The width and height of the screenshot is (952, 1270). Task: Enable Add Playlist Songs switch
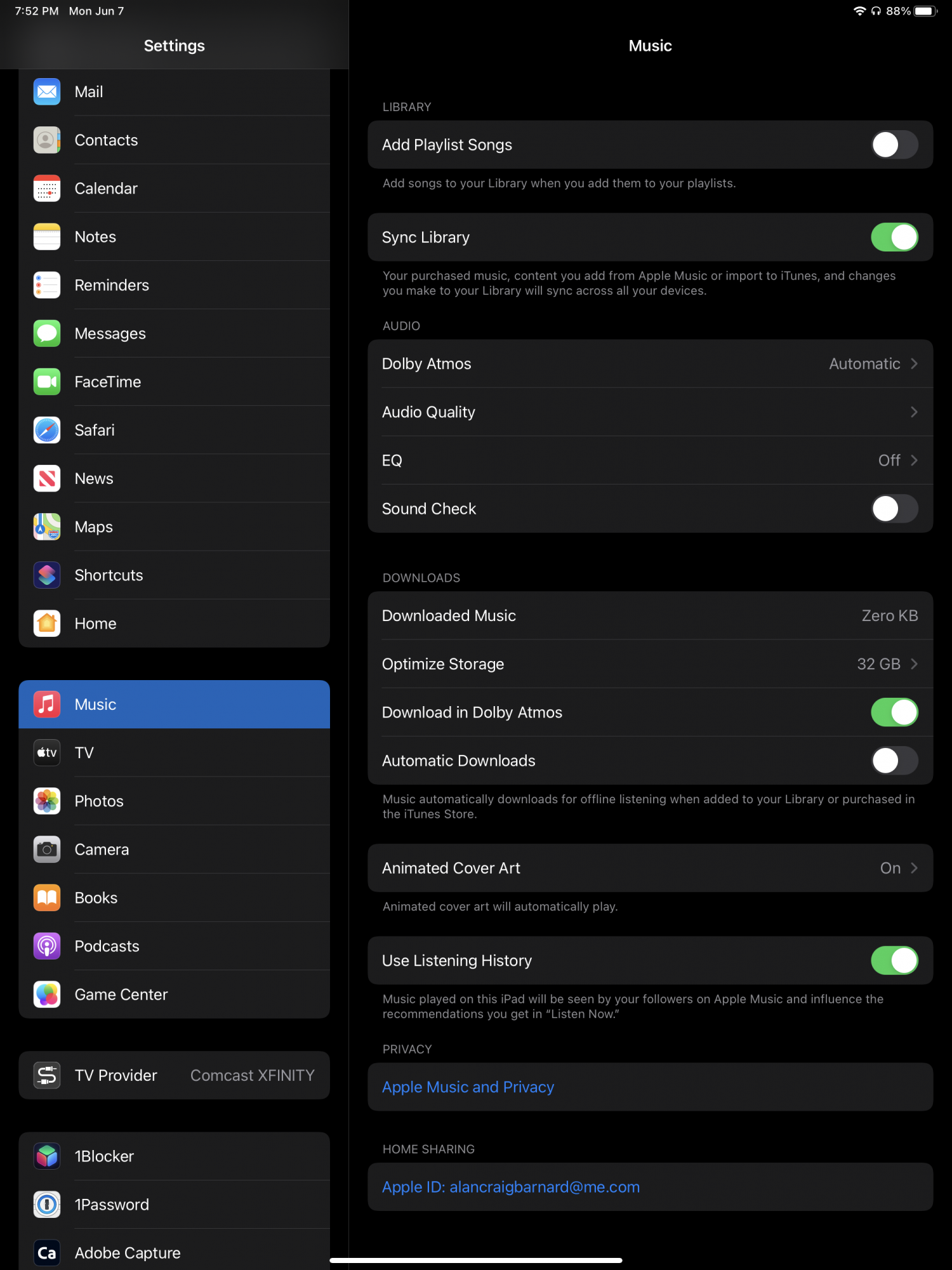894,145
